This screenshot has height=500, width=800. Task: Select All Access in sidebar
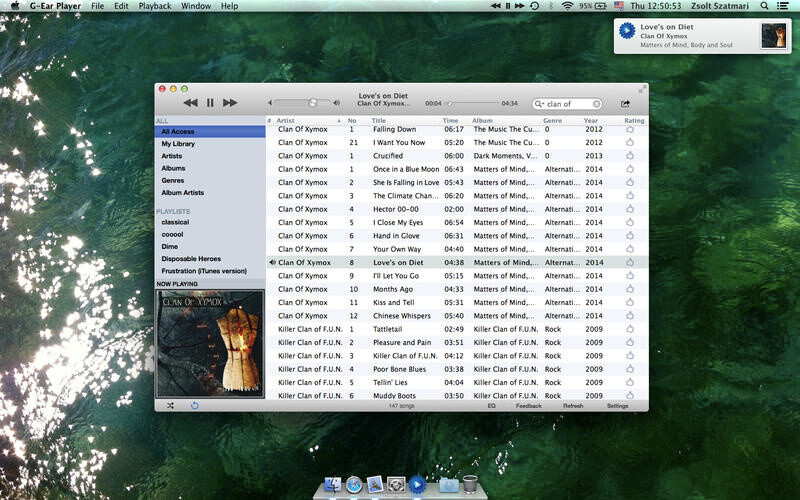pos(210,132)
